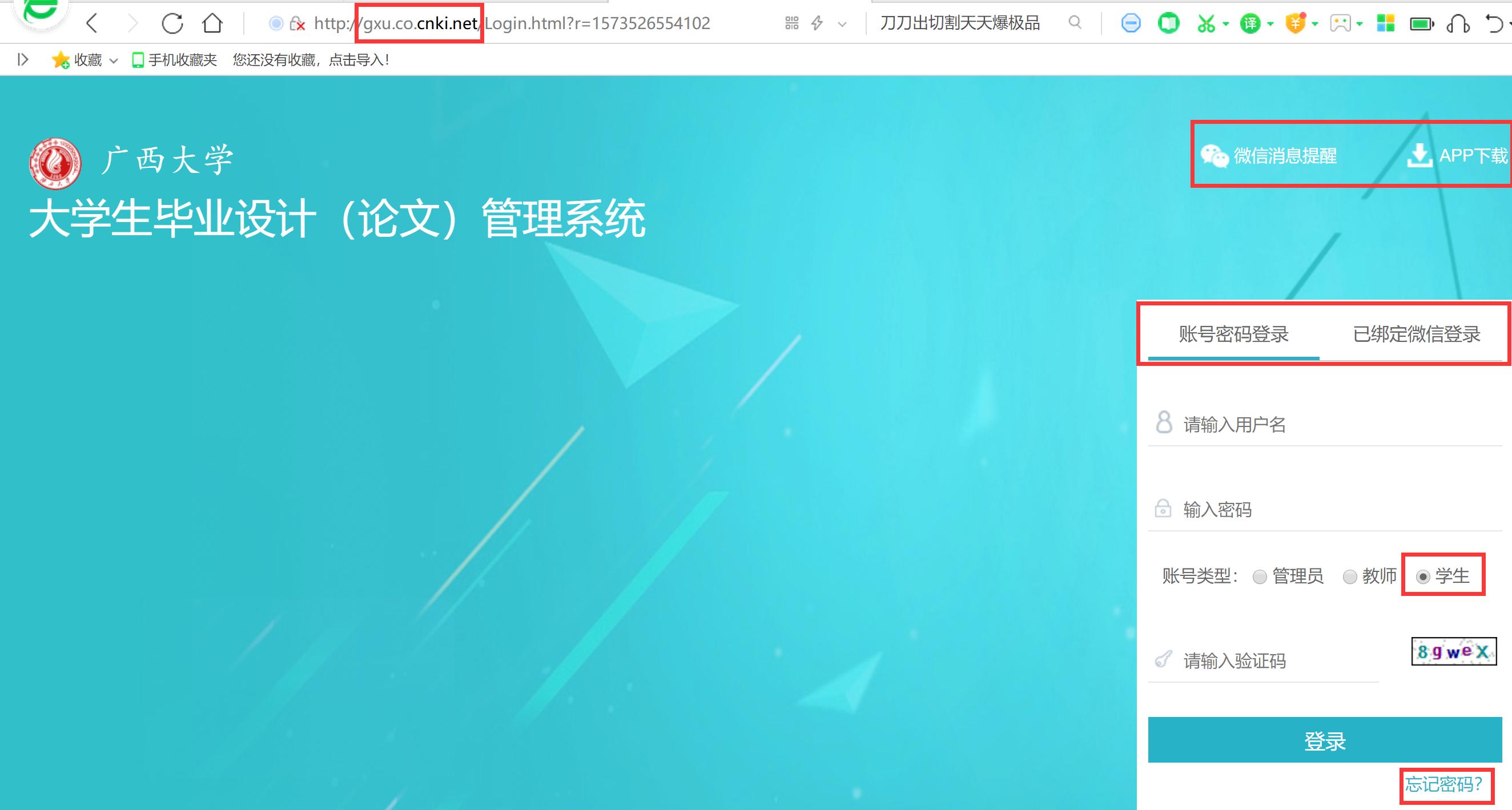Expand the bookmarks sidebar toggle icon
The height and width of the screenshot is (810, 1512).
point(23,59)
